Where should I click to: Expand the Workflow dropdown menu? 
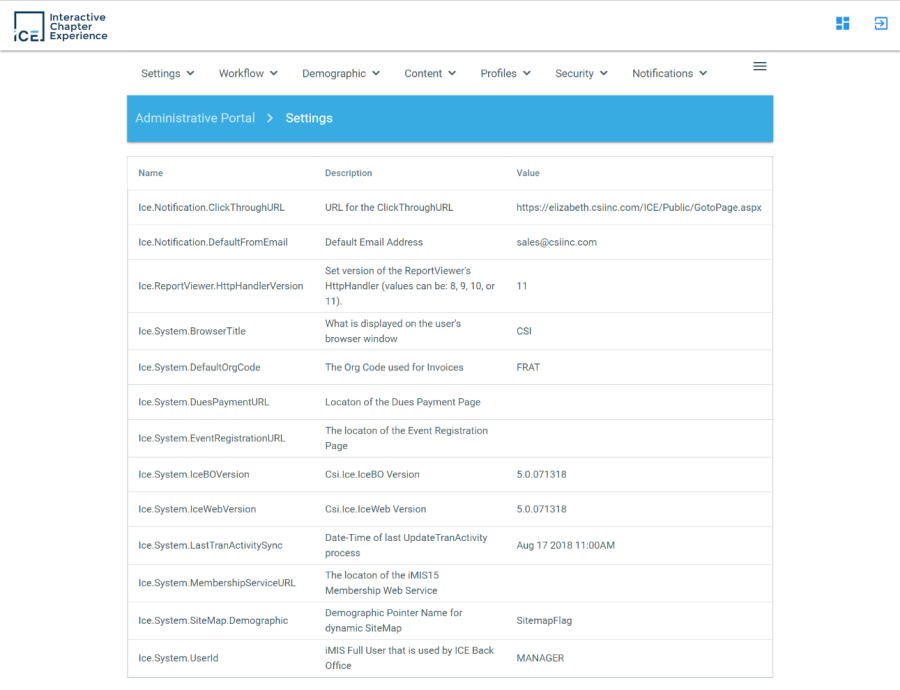pyautogui.click(x=248, y=73)
